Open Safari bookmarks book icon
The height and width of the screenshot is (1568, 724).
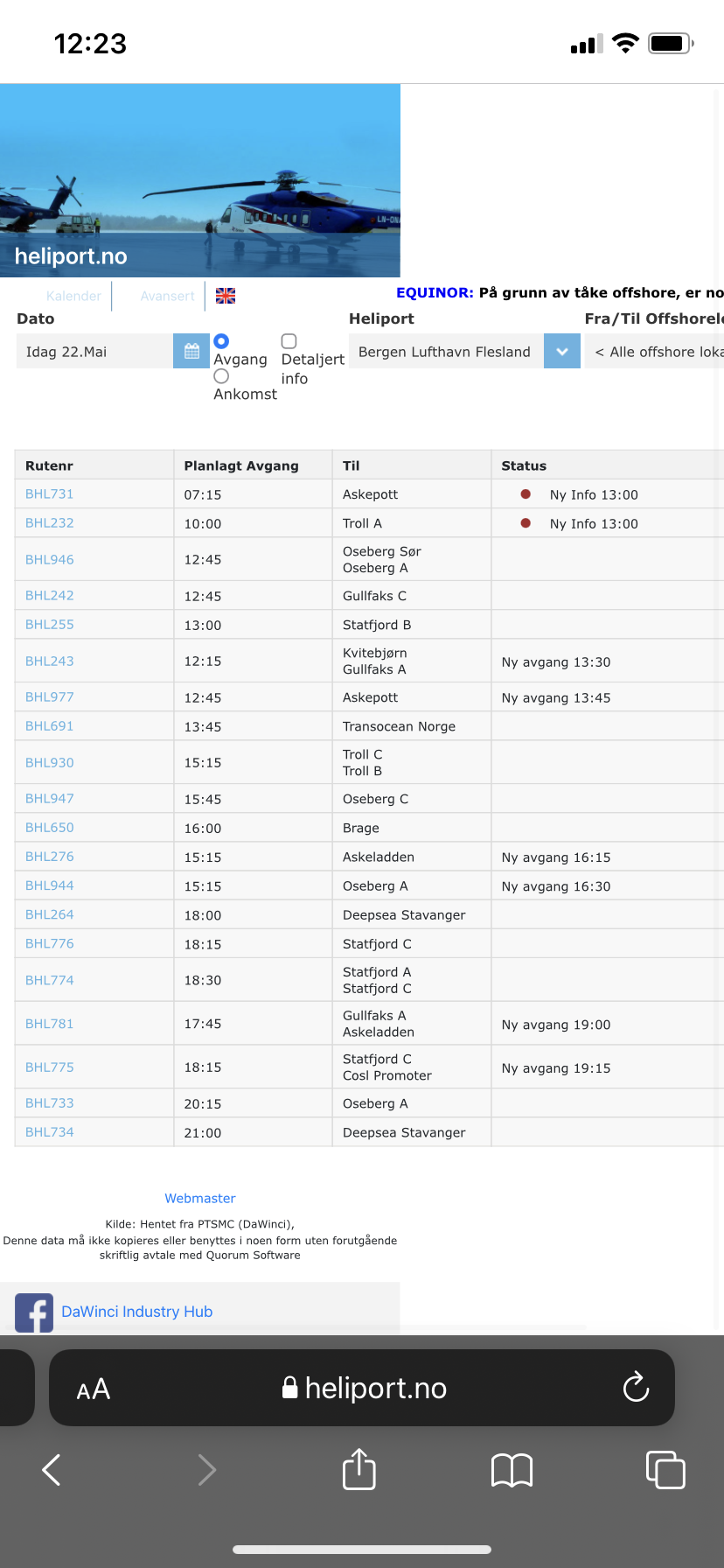pos(512,1470)
